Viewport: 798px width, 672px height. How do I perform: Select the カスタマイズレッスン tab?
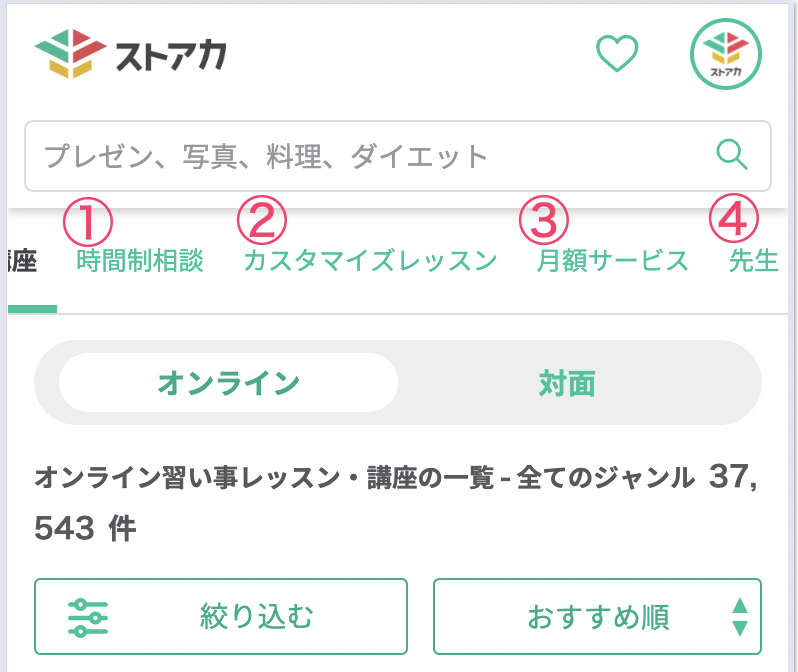pos(370,261)
